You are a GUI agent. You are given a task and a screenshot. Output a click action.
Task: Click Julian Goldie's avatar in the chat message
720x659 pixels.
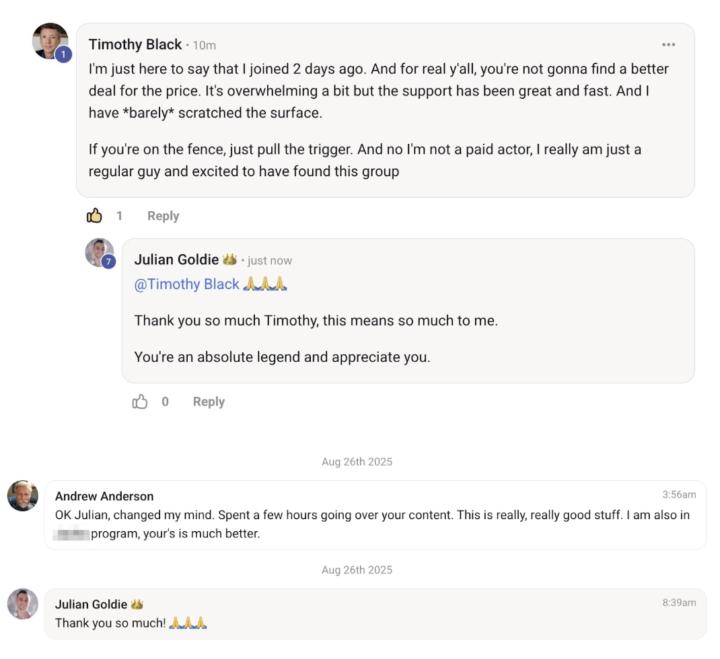22,603
